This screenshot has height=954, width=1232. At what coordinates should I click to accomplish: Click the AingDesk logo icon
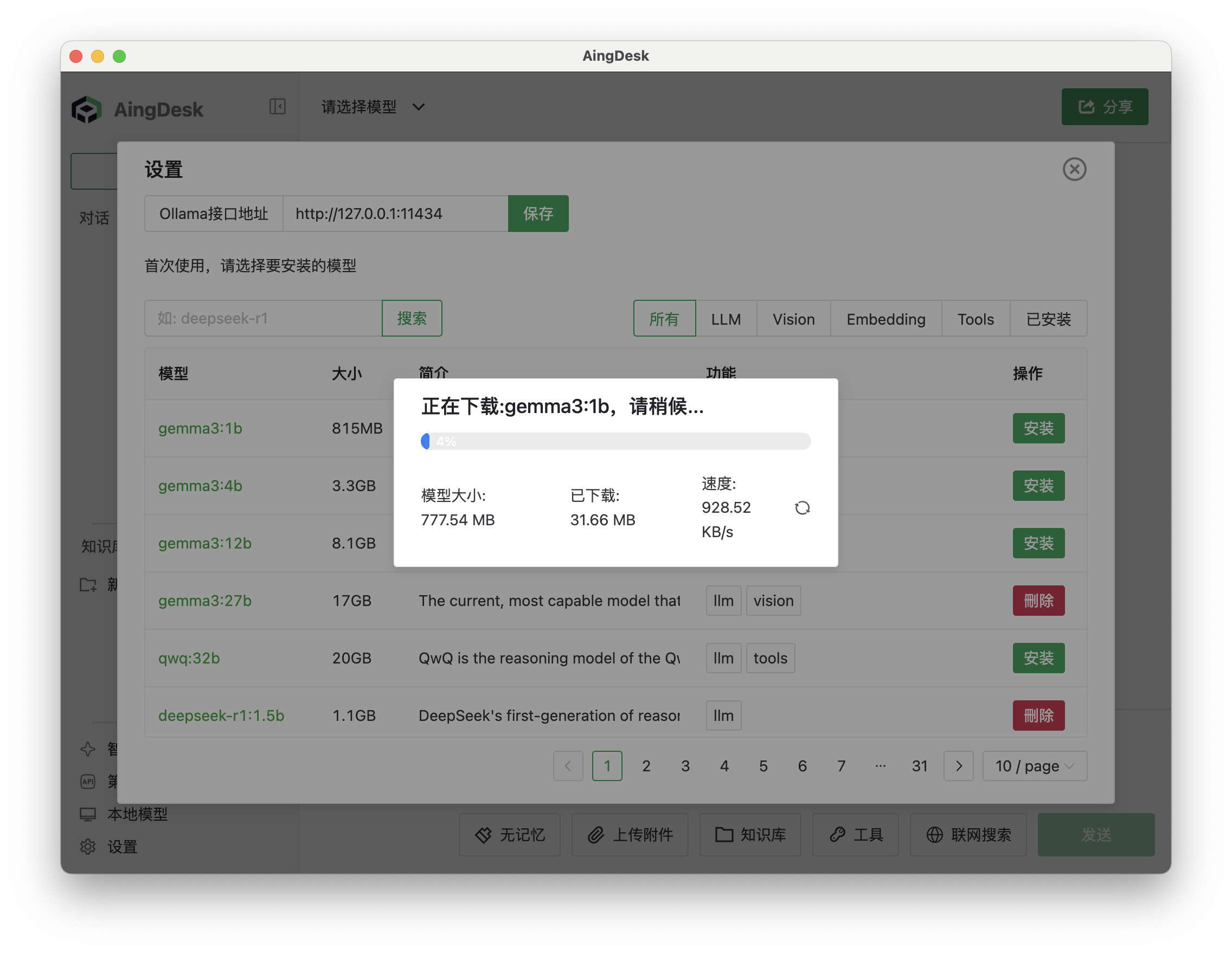(x=86, y=109)
